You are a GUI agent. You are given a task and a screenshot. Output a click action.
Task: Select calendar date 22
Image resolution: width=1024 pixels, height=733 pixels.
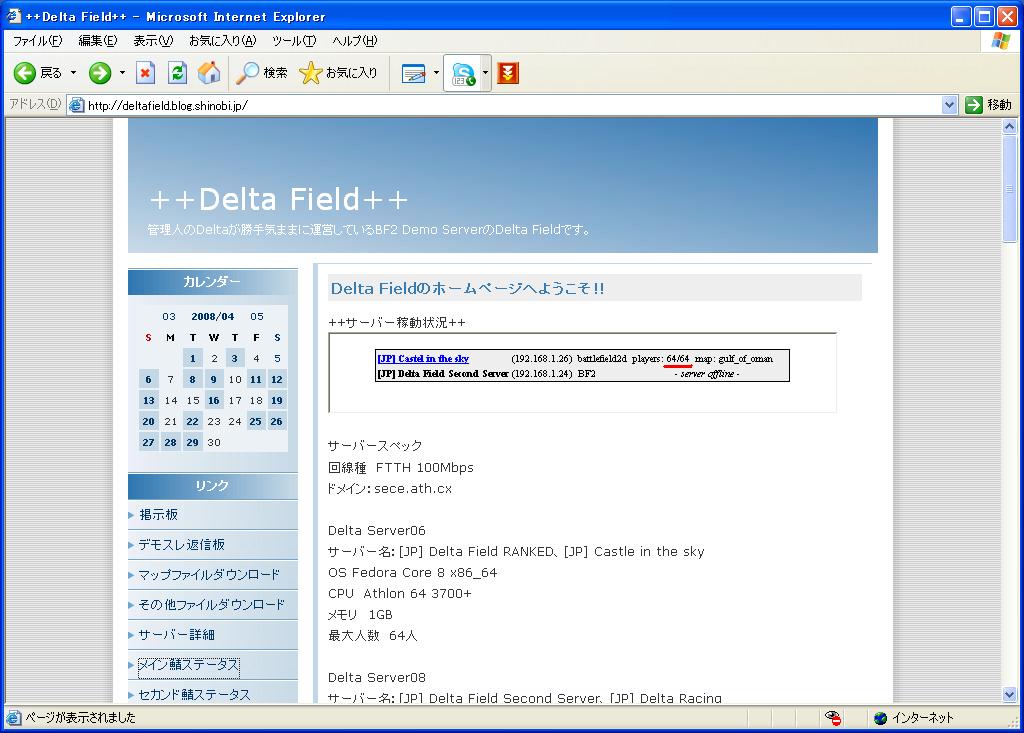[192, 421]
